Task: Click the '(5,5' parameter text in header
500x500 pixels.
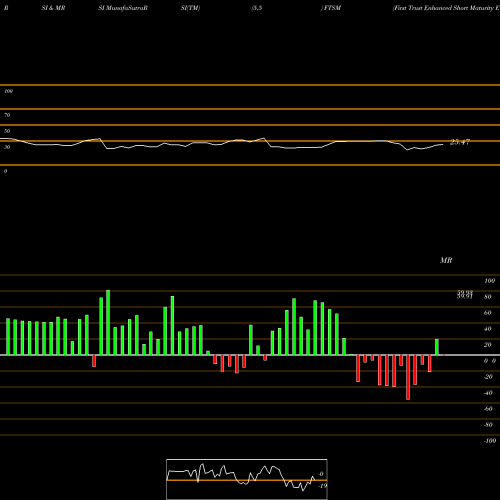Action: [x=257, y=8]
